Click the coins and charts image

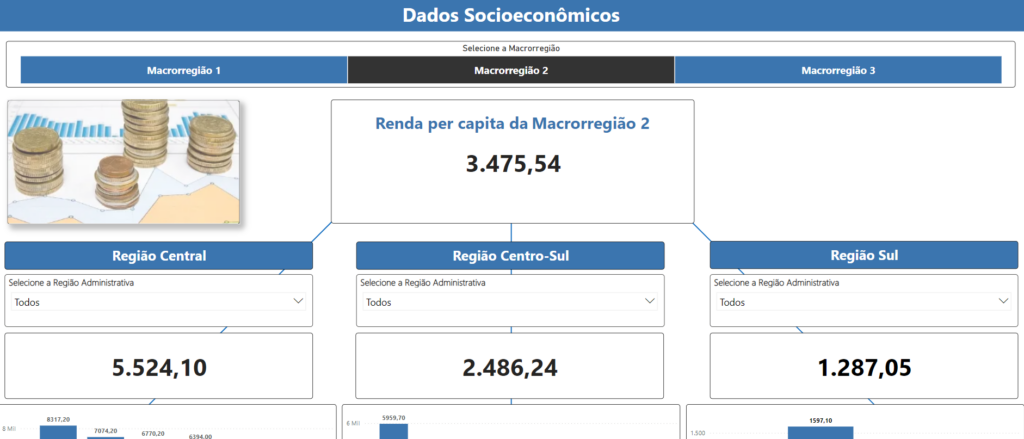tap(124, 162)
